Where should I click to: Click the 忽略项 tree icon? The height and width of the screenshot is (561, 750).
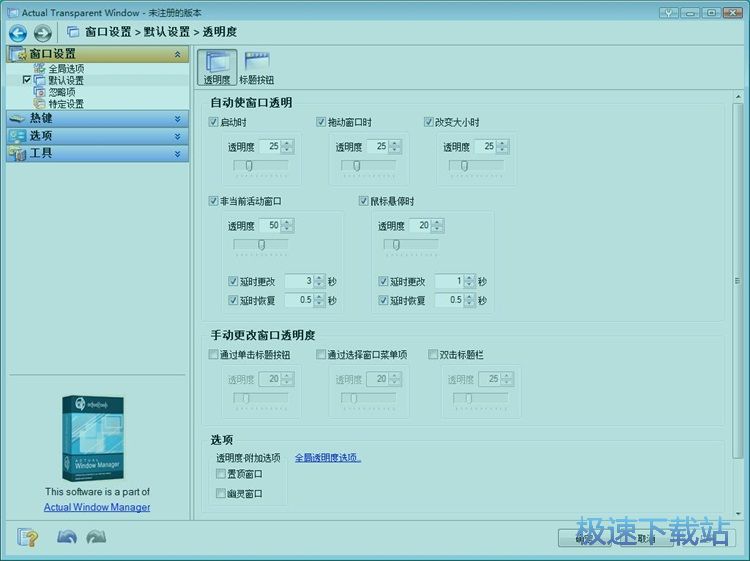(39, 92)
